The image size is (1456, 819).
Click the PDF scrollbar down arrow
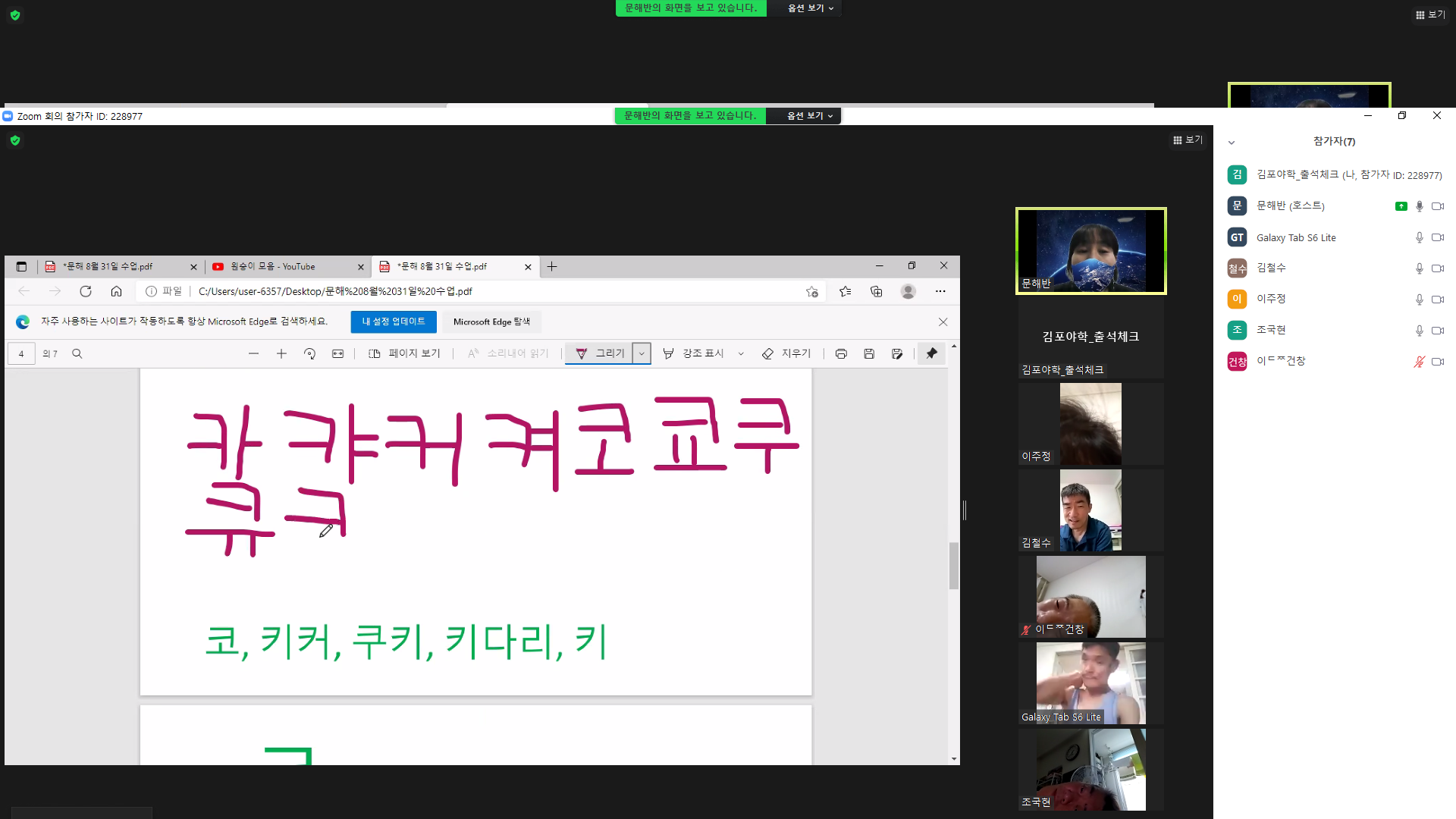point(954,759)
